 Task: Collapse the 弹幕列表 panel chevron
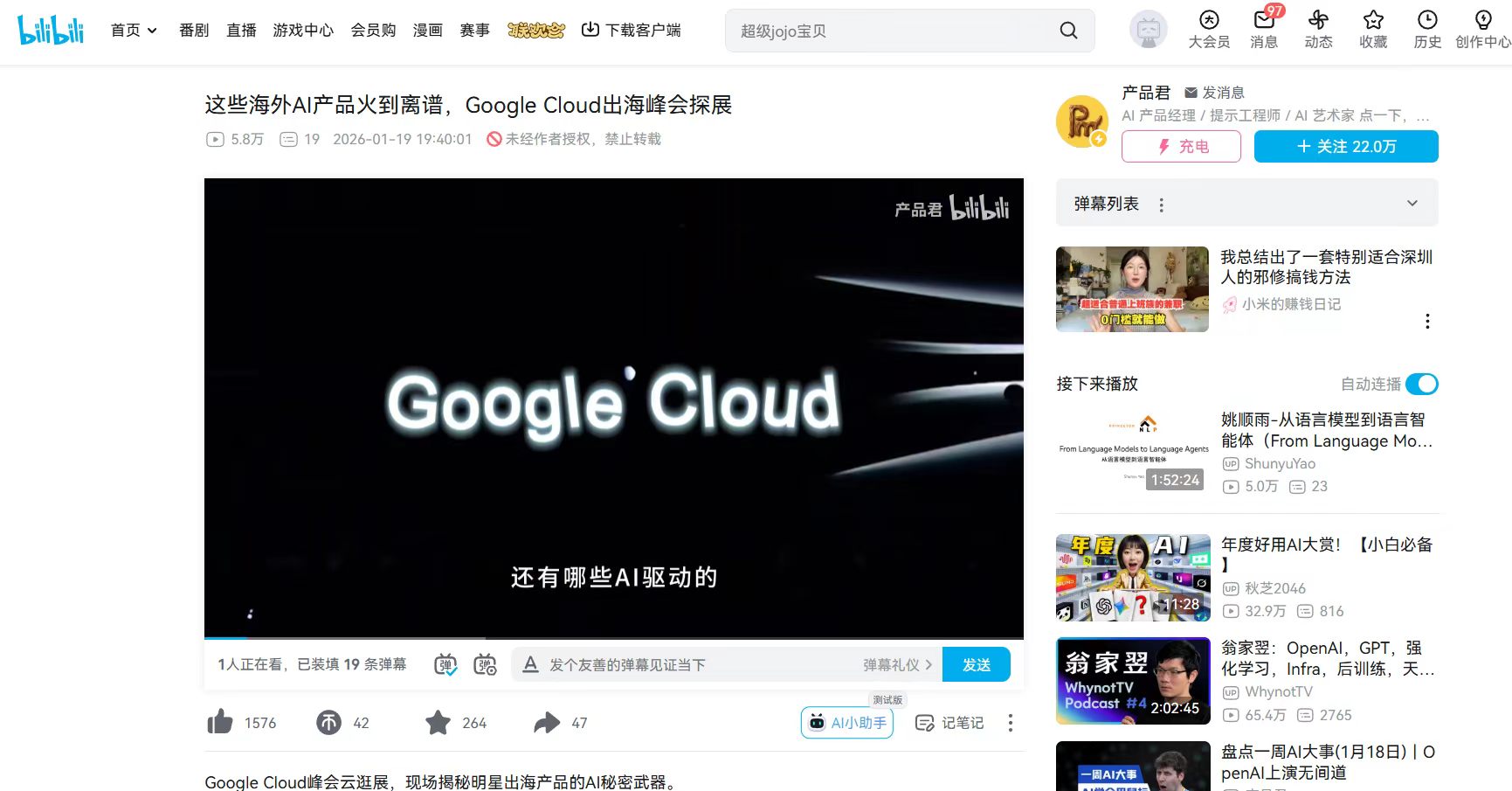click(1412, 202)
